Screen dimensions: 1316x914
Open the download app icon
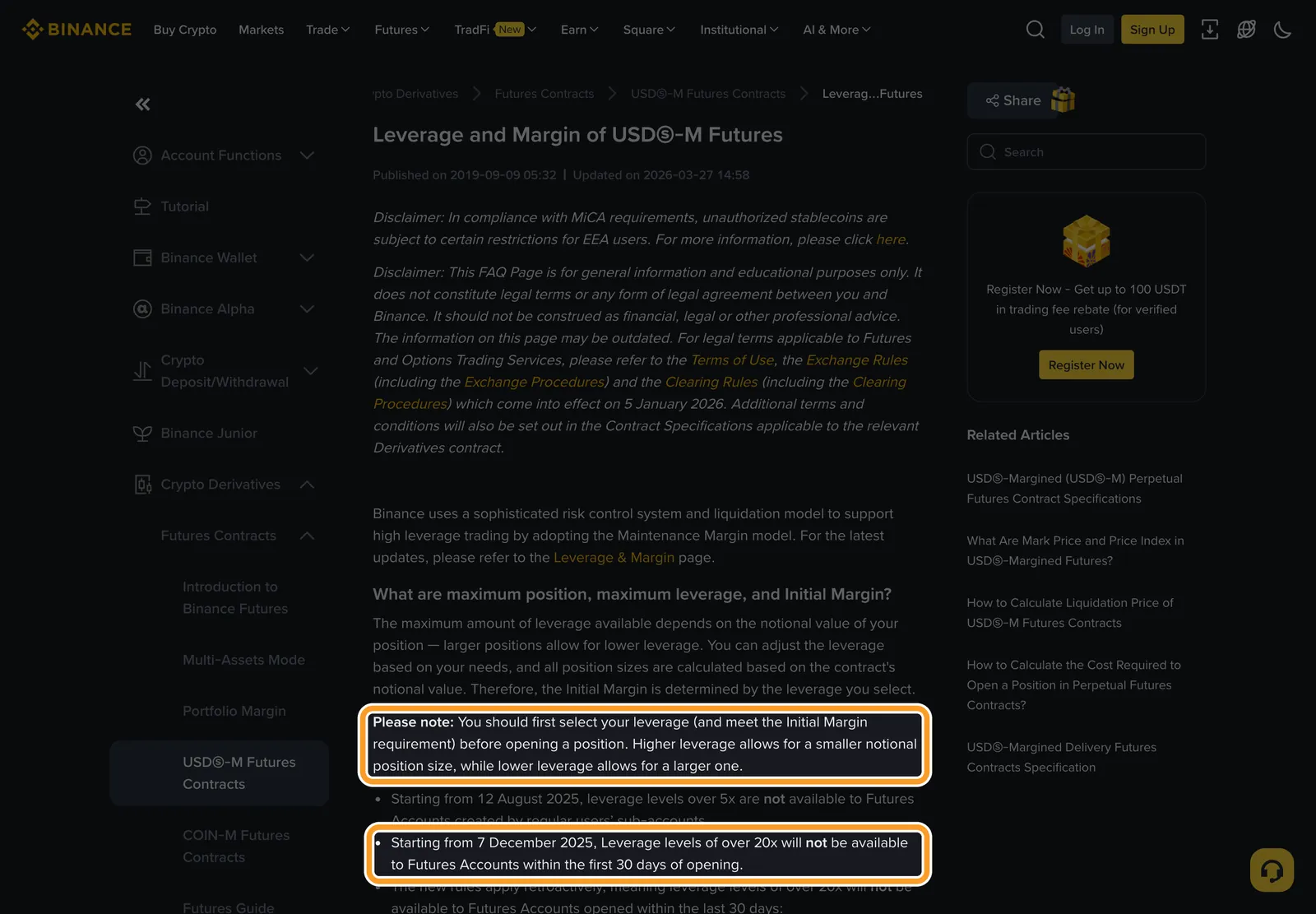[x=1210, y=30]
